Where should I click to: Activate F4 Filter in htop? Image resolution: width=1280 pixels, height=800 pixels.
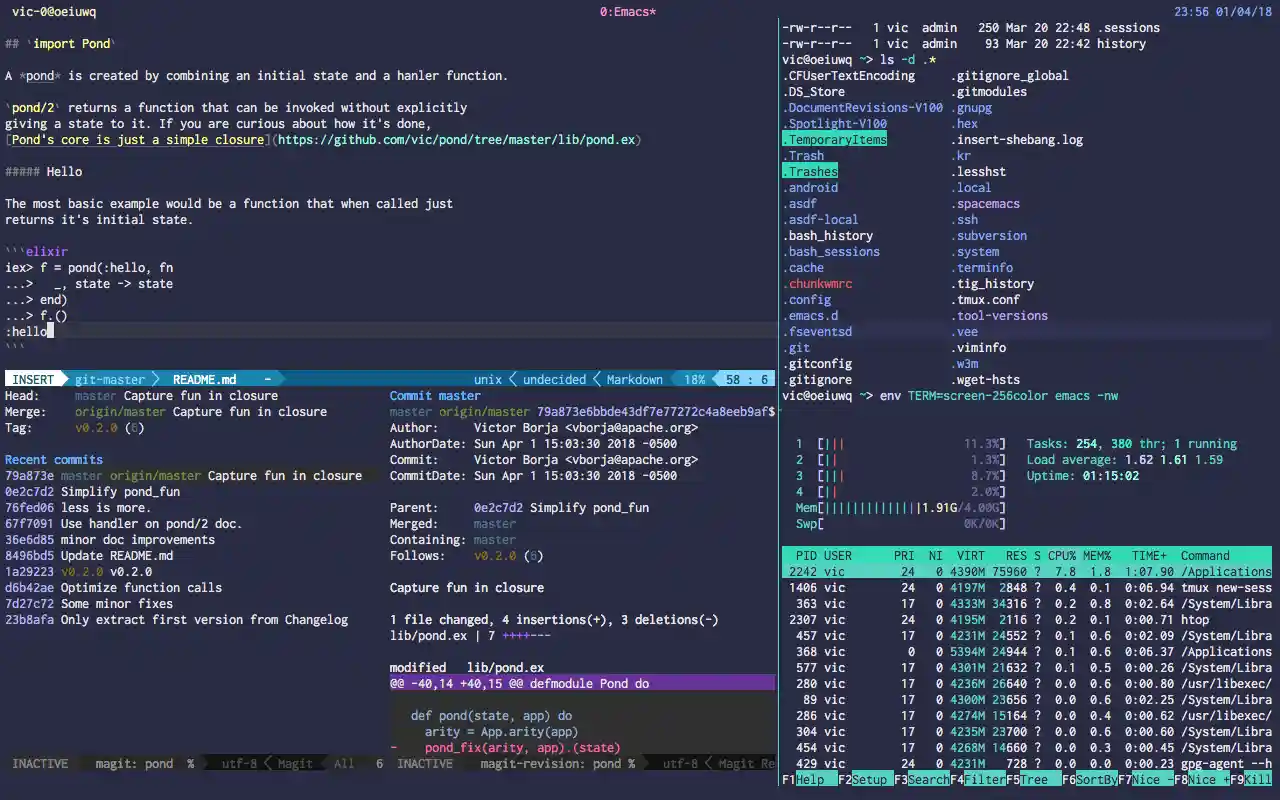[x=976, y=779]
